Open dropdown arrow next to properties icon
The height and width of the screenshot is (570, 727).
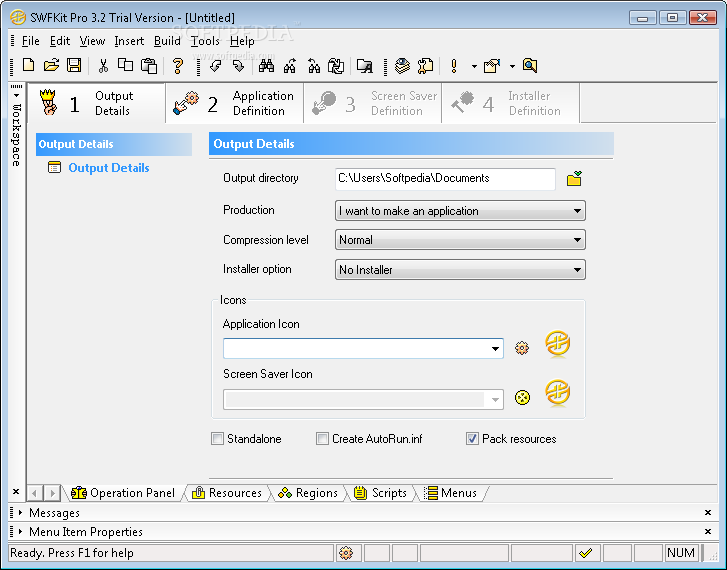pos(512,66)
